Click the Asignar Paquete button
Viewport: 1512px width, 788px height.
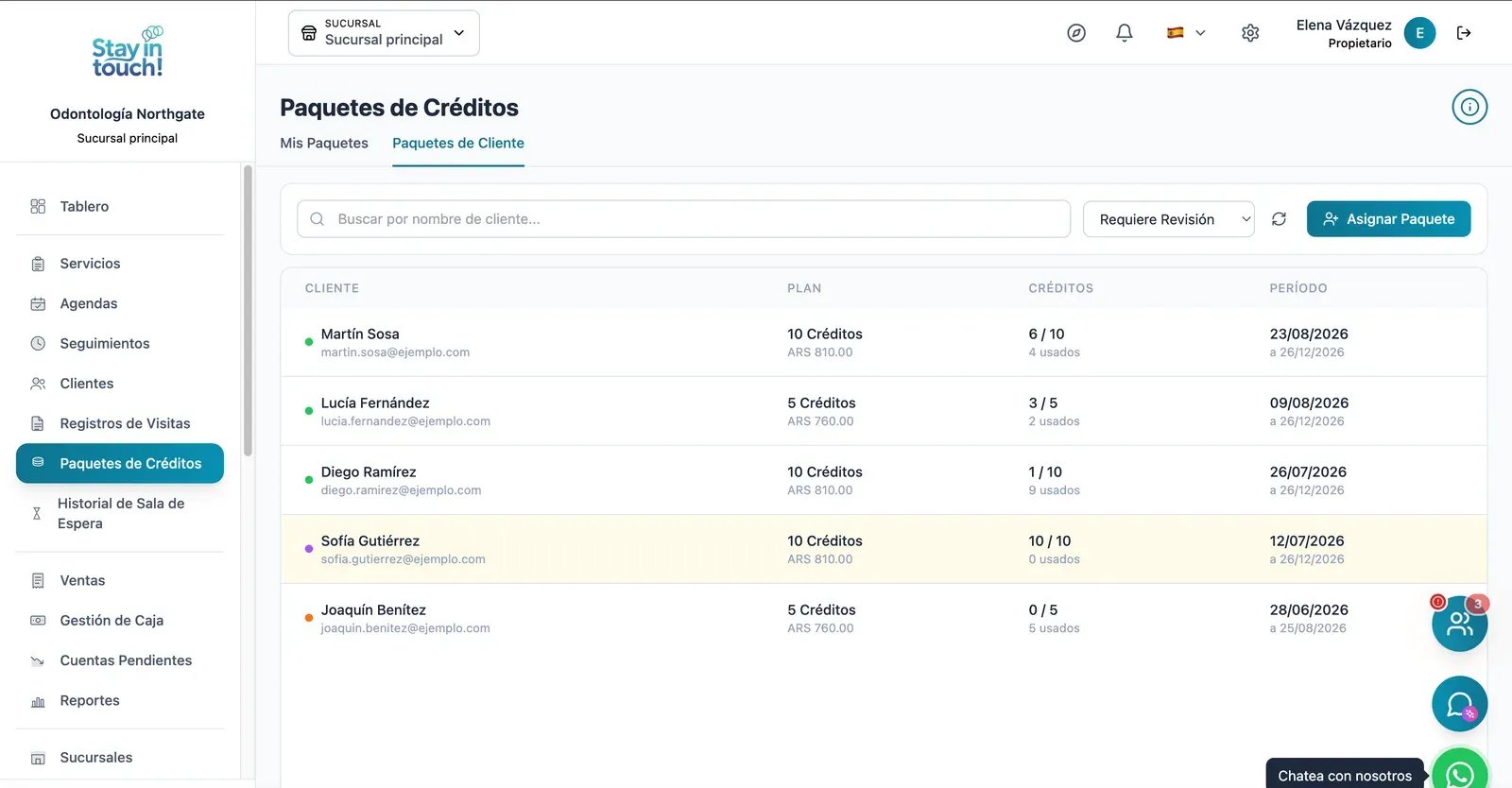[1388, 219]
